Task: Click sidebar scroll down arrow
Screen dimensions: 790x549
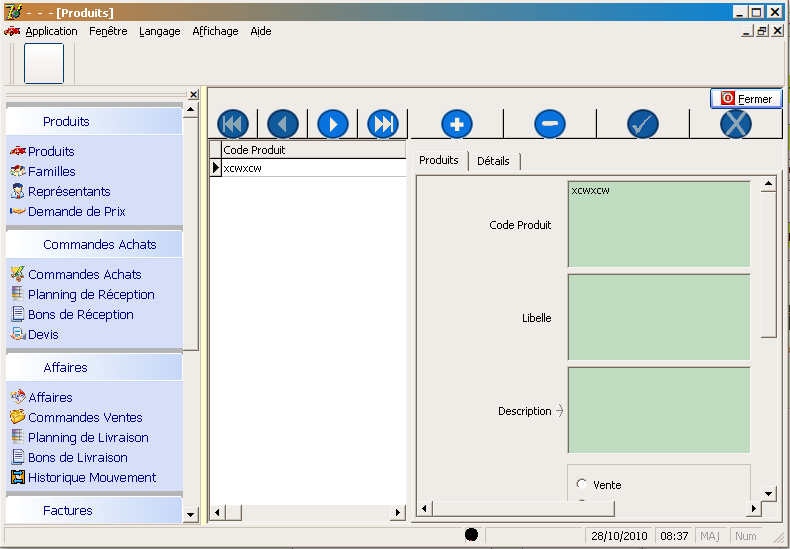Action: (x=190, y=515)
